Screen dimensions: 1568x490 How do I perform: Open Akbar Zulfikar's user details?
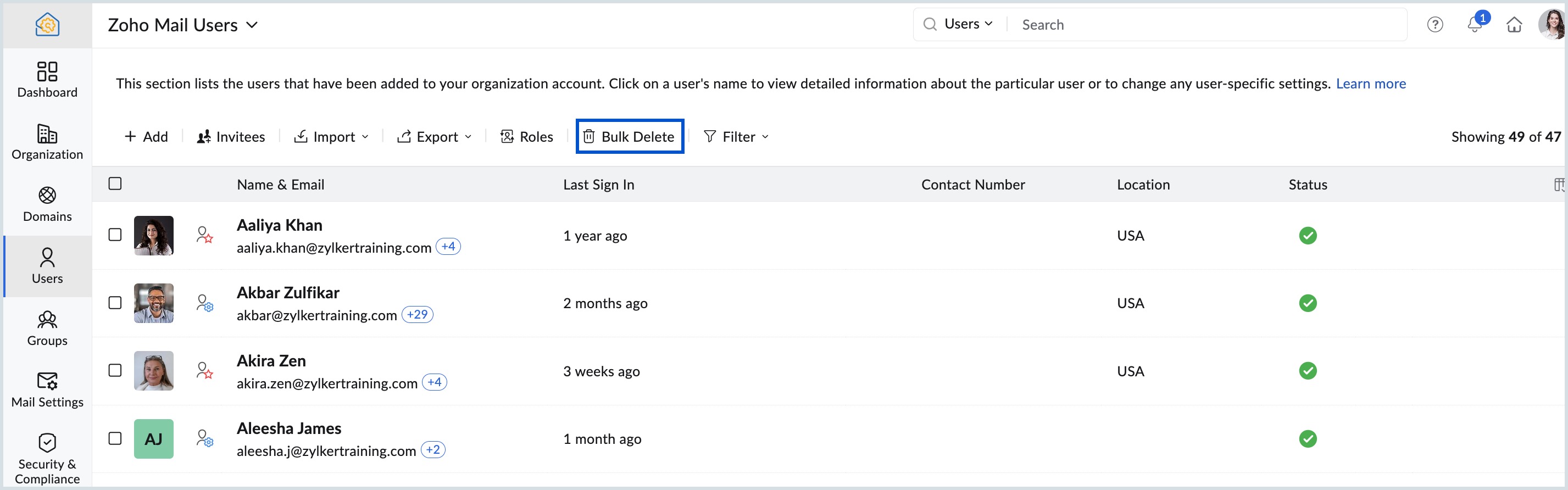click(288, 292)
